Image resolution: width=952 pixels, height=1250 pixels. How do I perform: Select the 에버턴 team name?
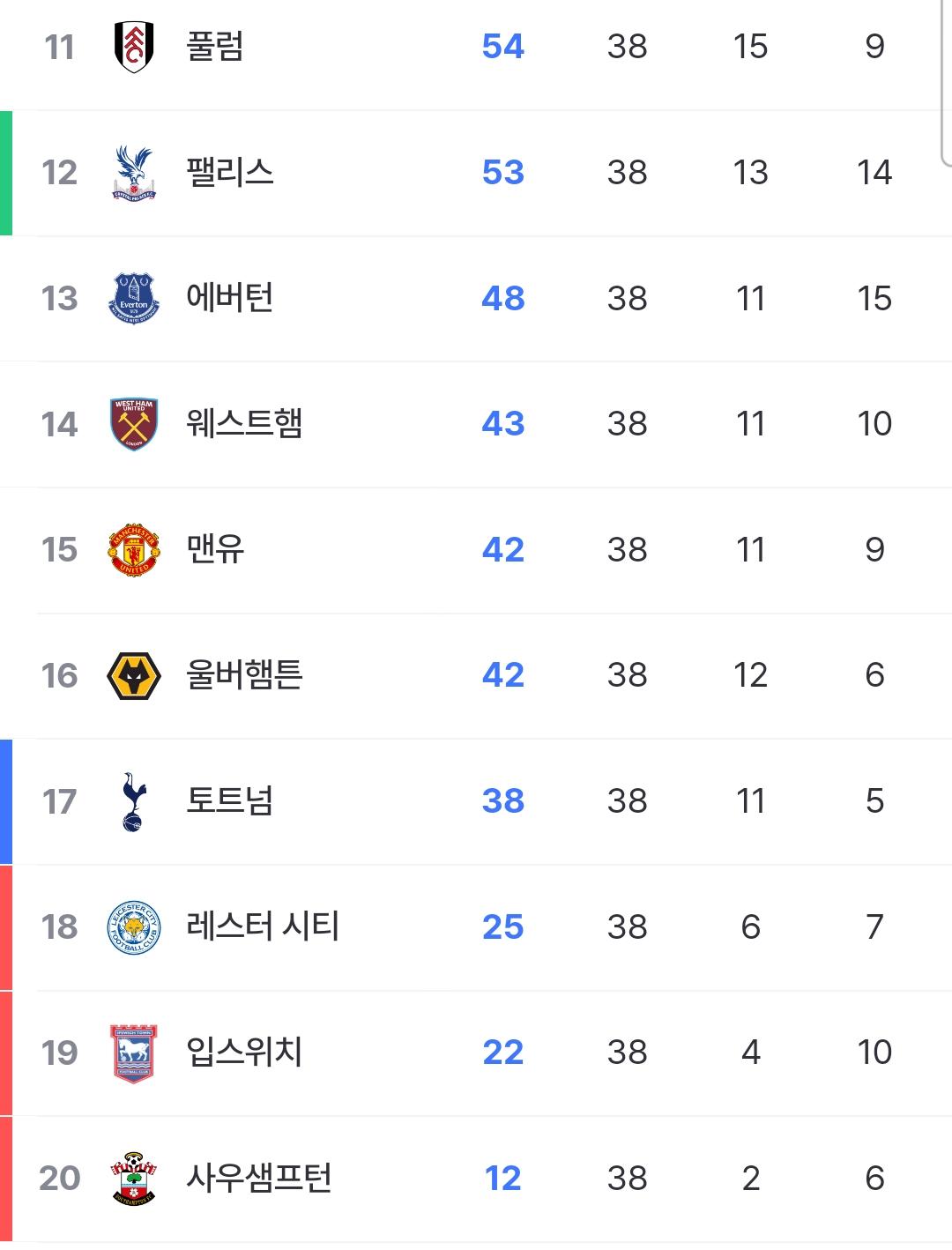[230, 298]
